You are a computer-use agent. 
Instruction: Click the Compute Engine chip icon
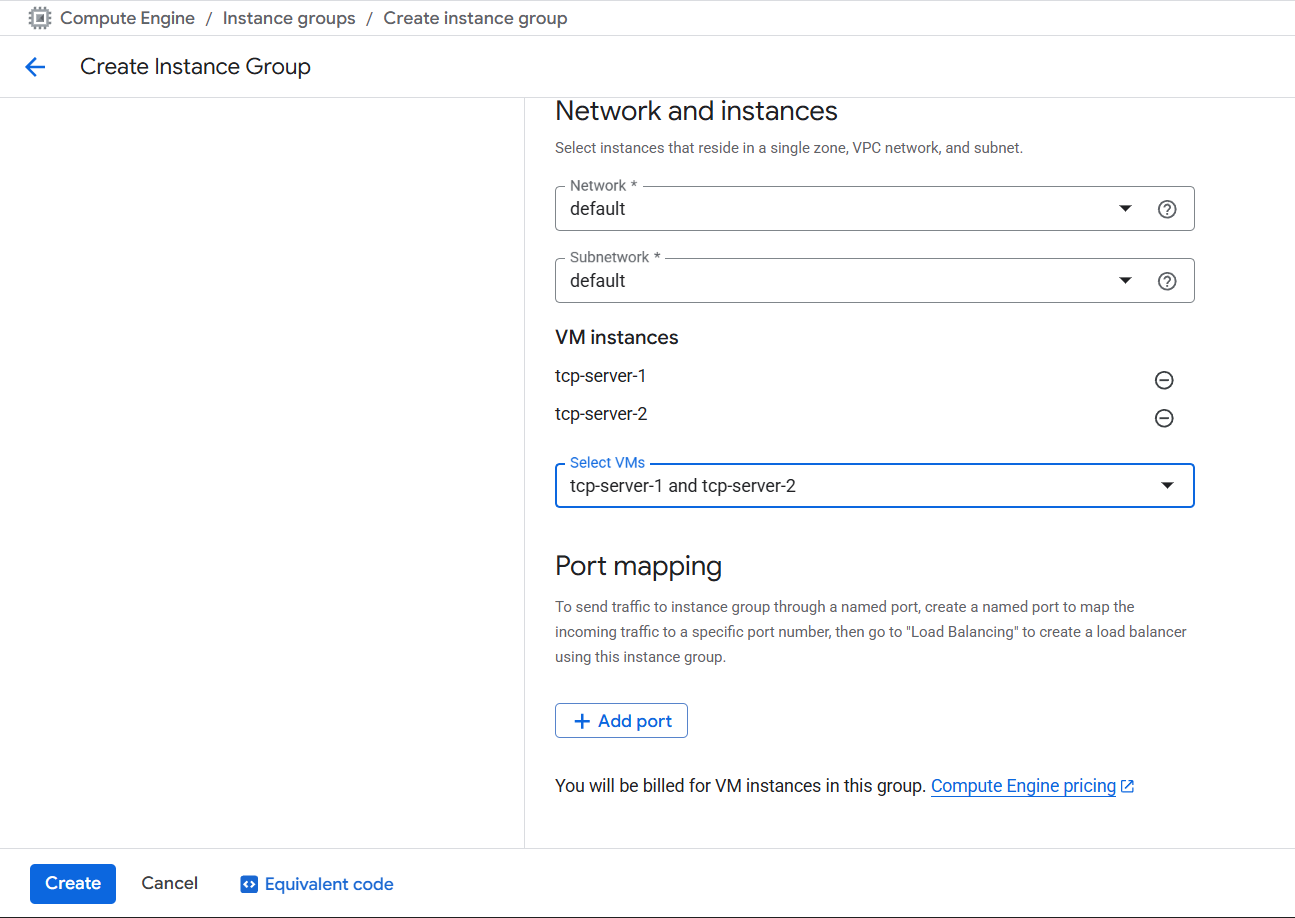(x=40, y=18)
